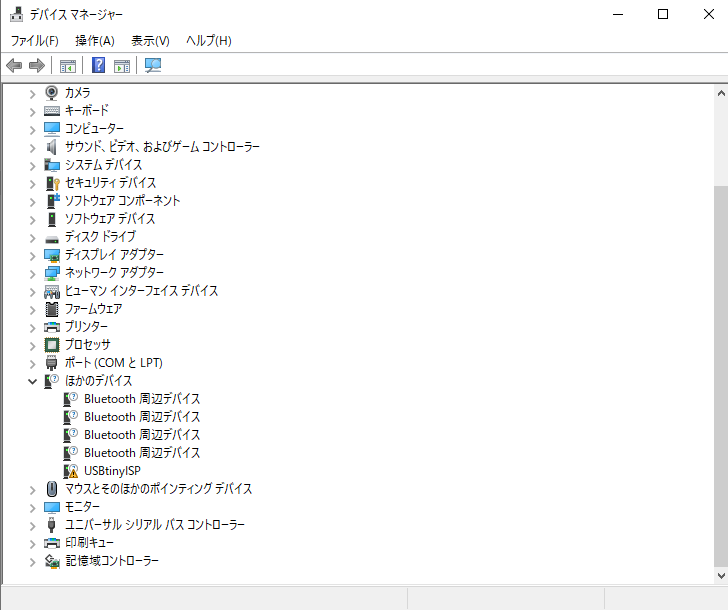The width and height of the screenshot is (728, 610).
Task: Click the monitor icon beside コンピューター
Action: (x=52, y=129)
